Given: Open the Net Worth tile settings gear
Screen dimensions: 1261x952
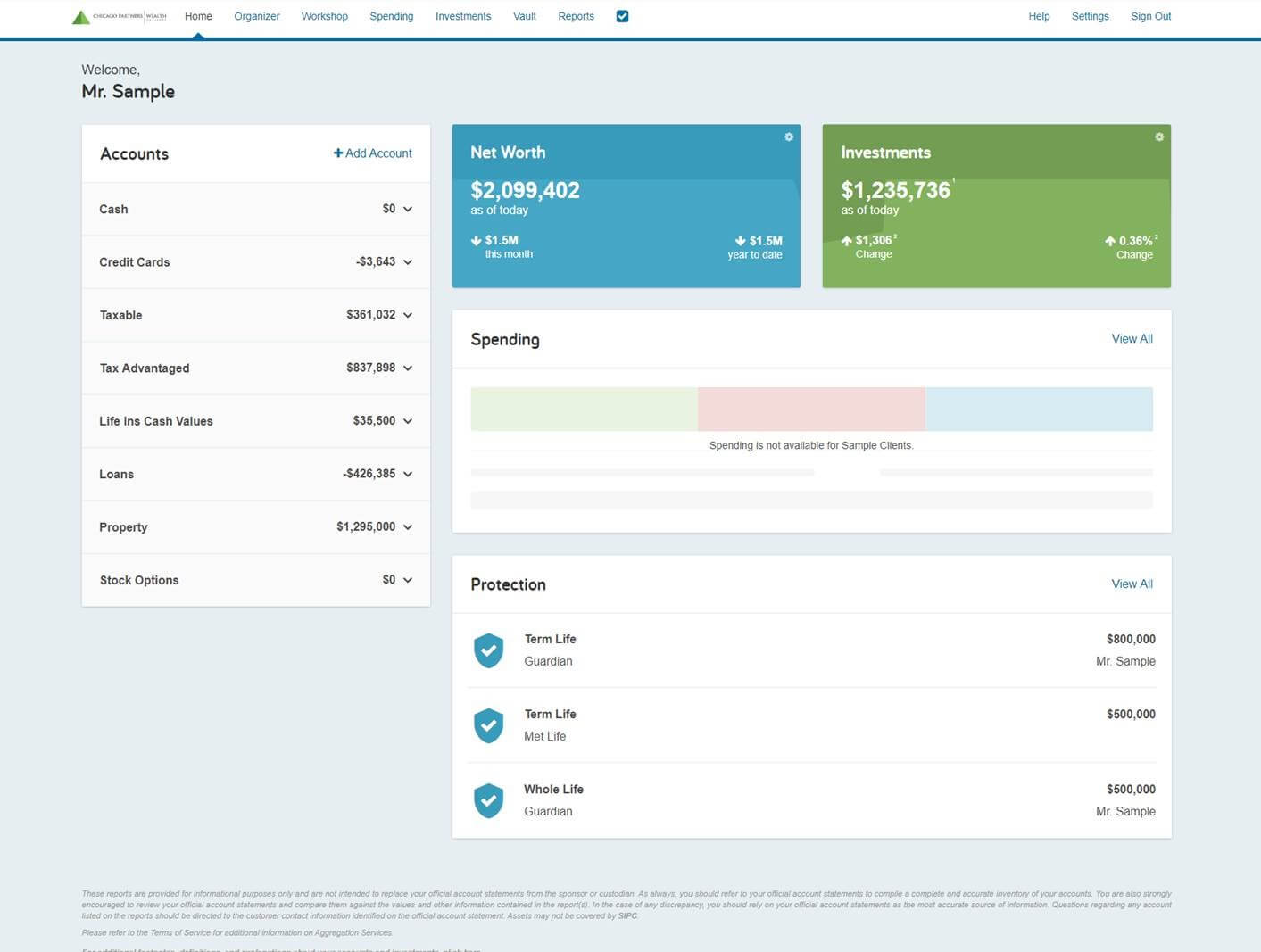Looking at the screenshot, I should (789, 137).
